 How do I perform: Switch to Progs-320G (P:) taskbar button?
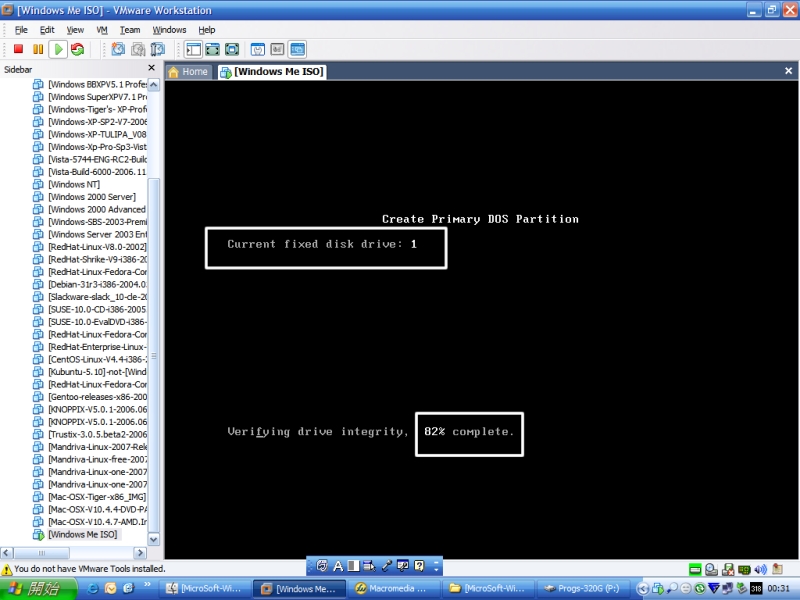pyautogui.click(x=583, y=589)
